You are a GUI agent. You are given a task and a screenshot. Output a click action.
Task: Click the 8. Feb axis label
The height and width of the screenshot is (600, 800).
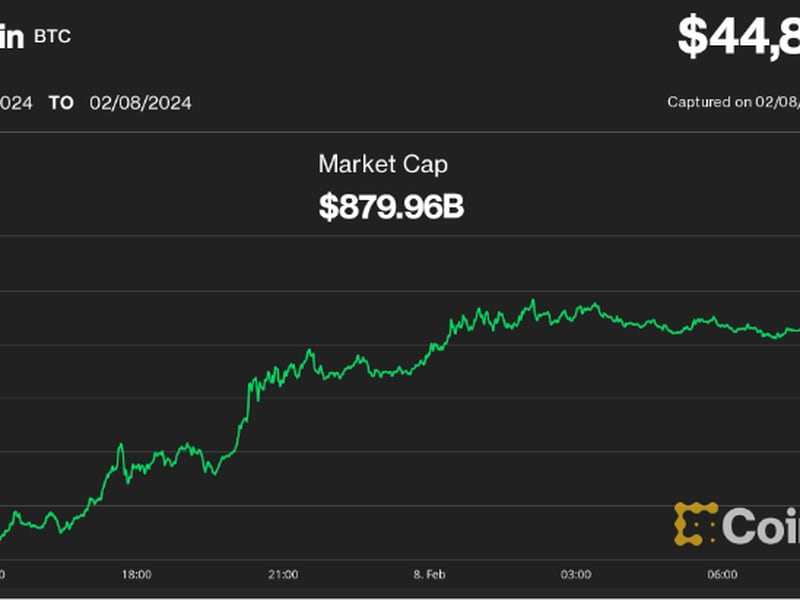pos(429,574)
